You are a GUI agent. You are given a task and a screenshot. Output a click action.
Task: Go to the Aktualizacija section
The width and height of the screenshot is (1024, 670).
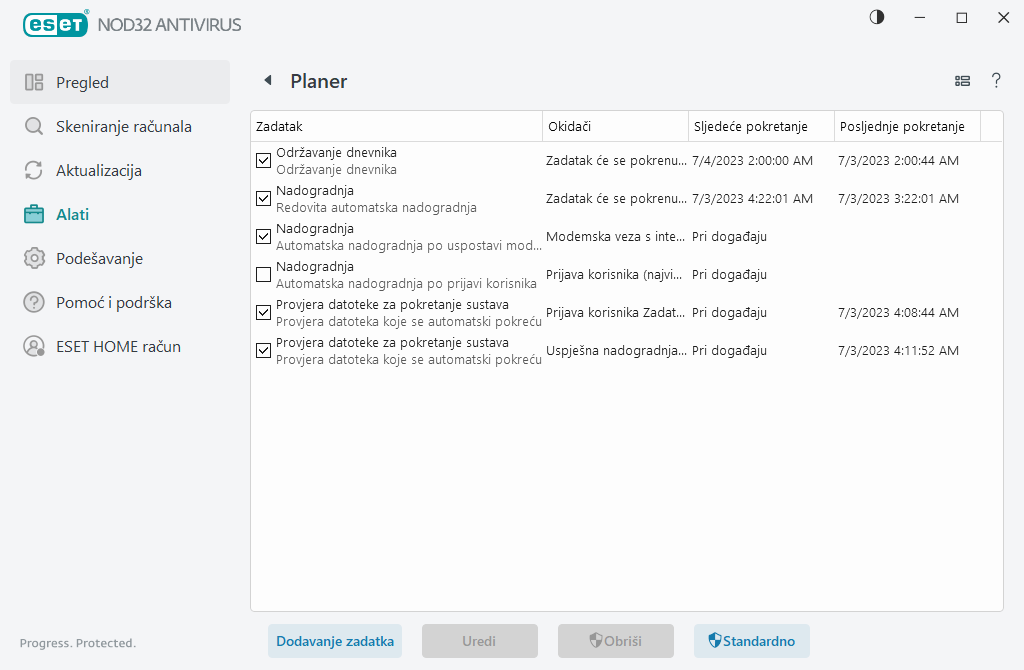[x=98, y=171]
